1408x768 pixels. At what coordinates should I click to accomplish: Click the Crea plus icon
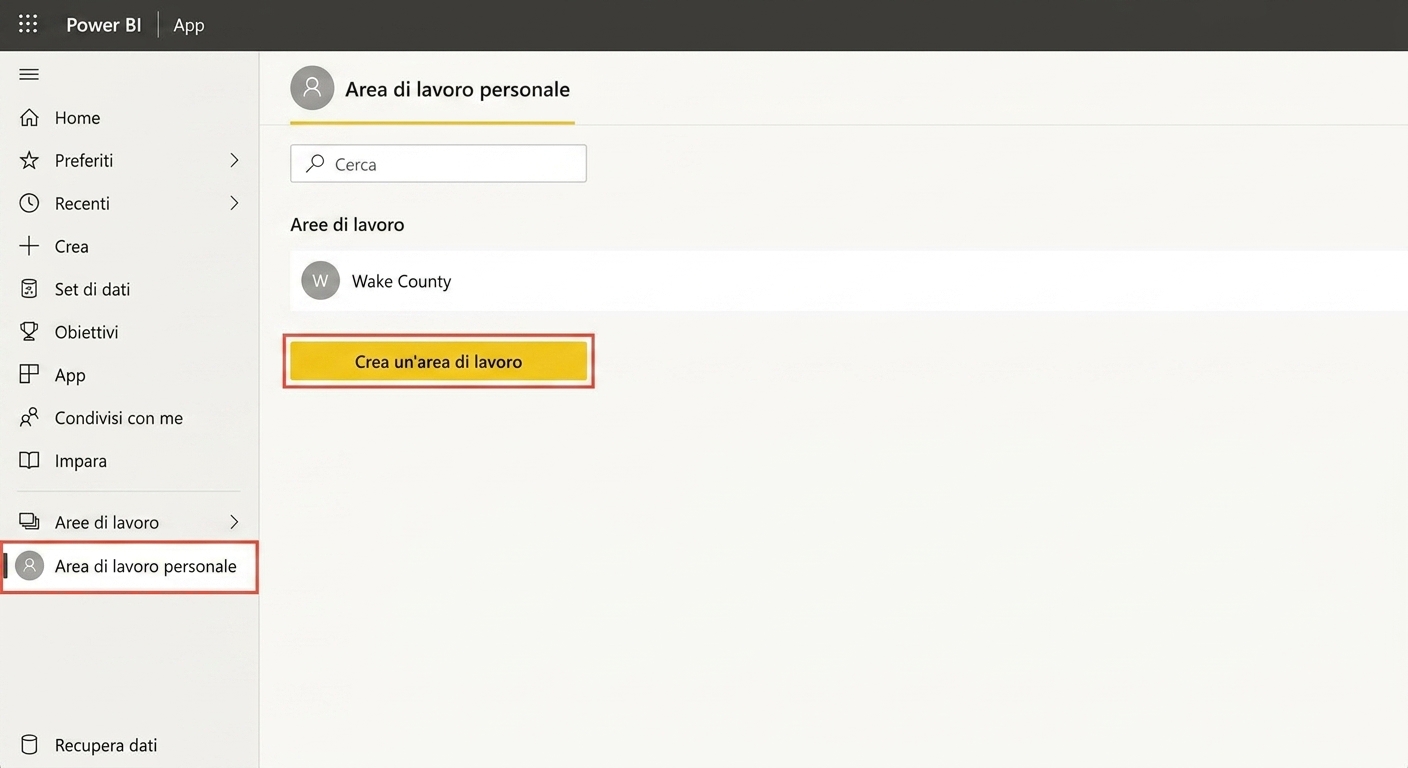[x=30, y=246]
